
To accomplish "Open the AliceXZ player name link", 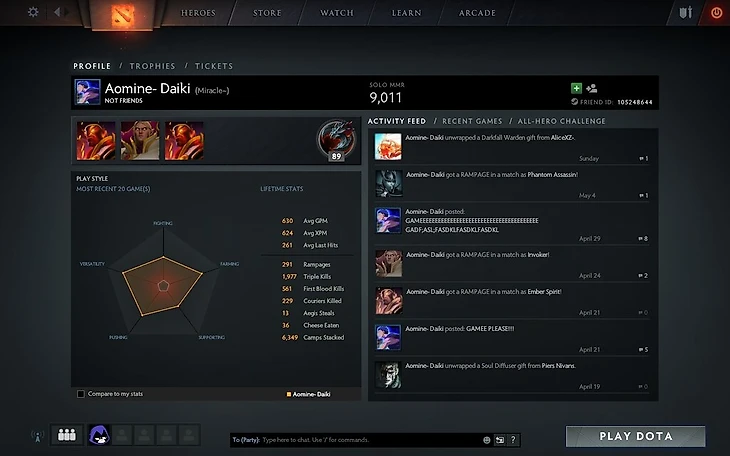I will tap(562, 137).
